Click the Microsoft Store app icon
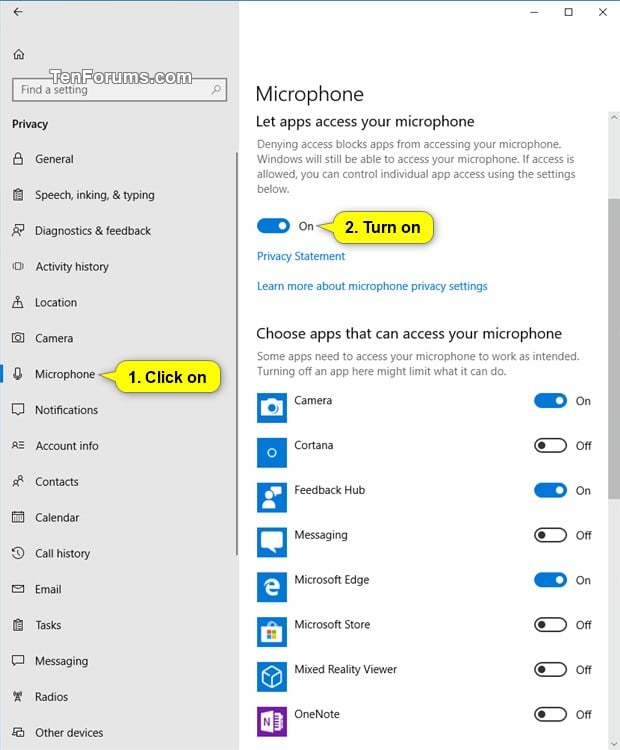This screenshot has height=750, width=620. (272, 632)
